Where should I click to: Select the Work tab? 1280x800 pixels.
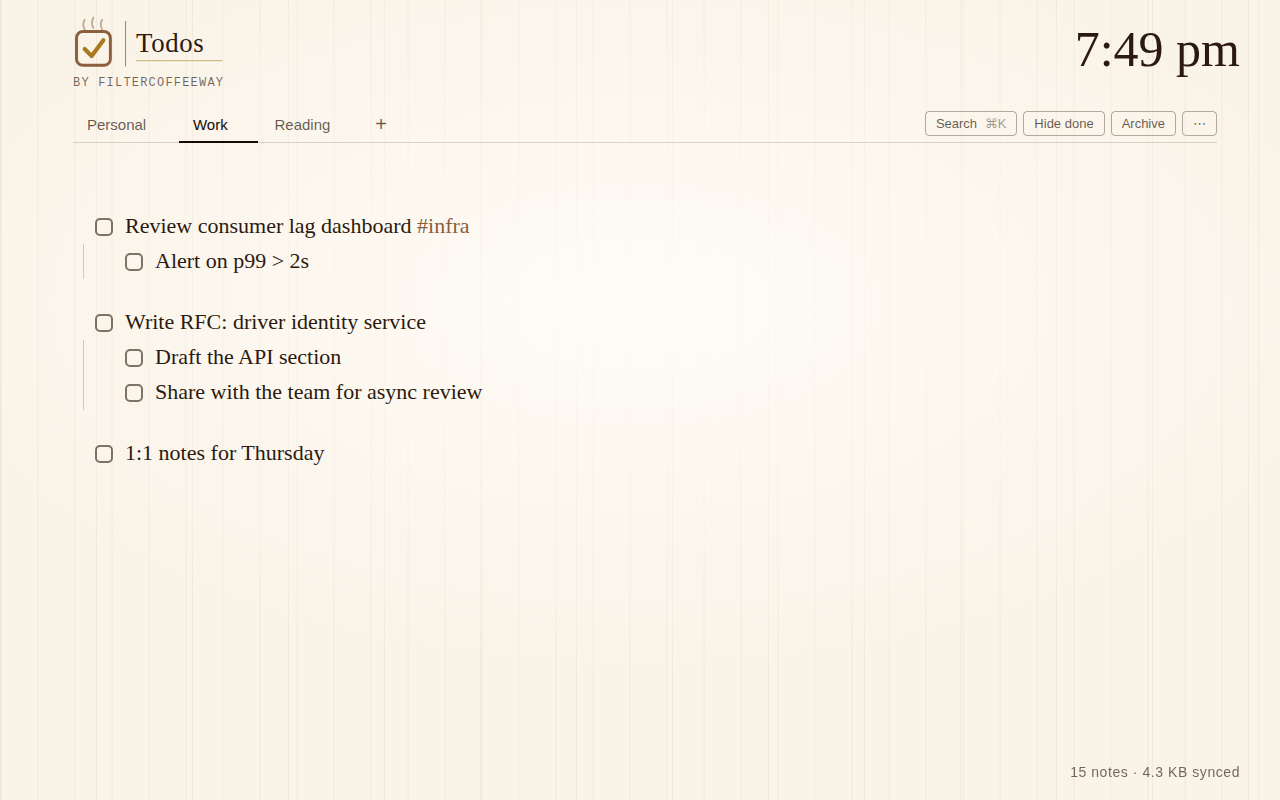pyautogui.click(x=211, y=125)
